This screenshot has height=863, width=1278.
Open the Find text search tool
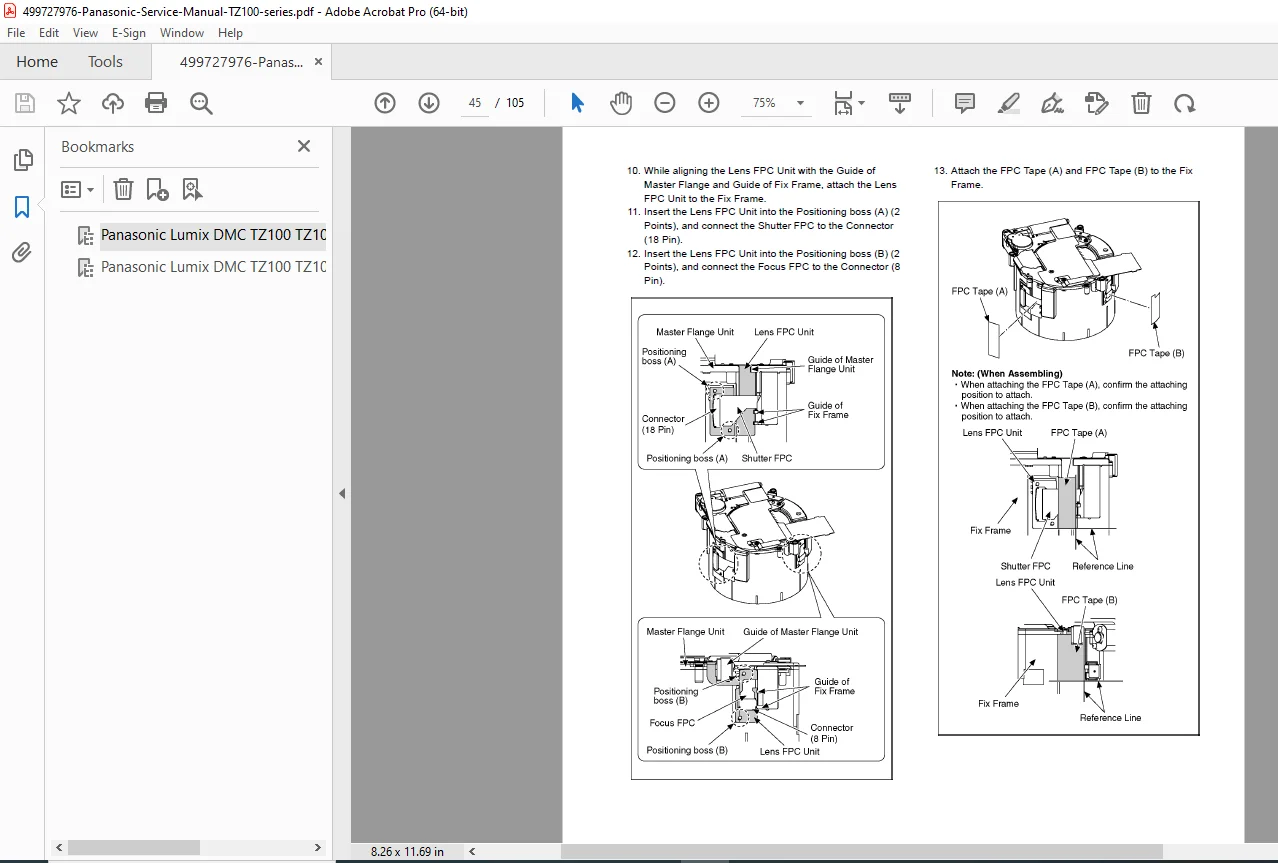click(201, 103)
